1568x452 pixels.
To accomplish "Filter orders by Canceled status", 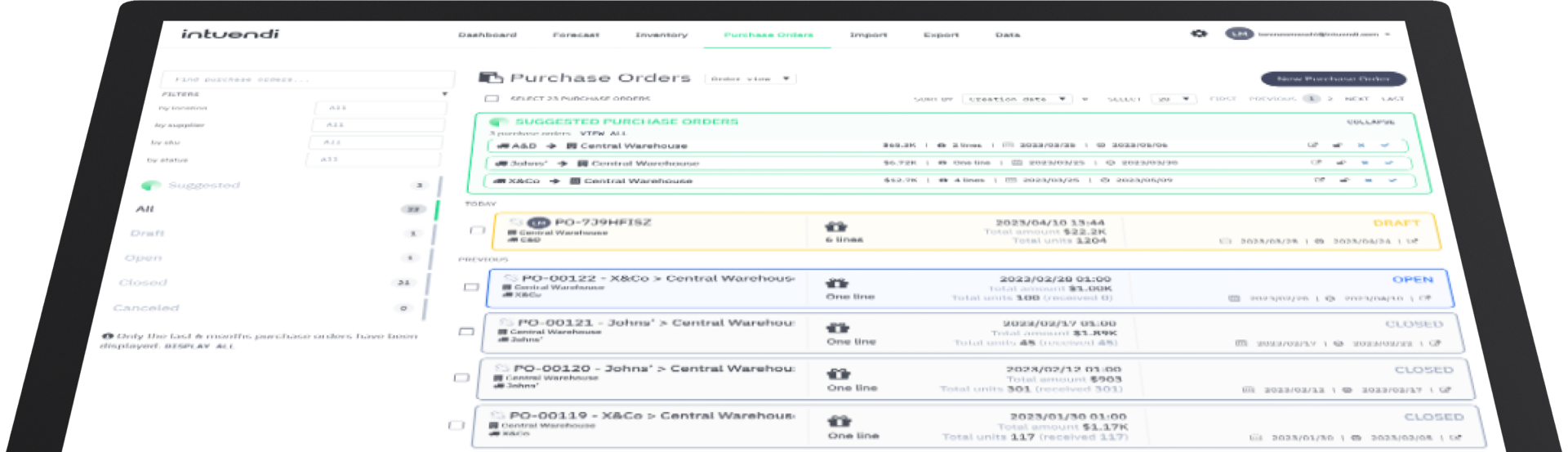I will click(x=145, y=307).
